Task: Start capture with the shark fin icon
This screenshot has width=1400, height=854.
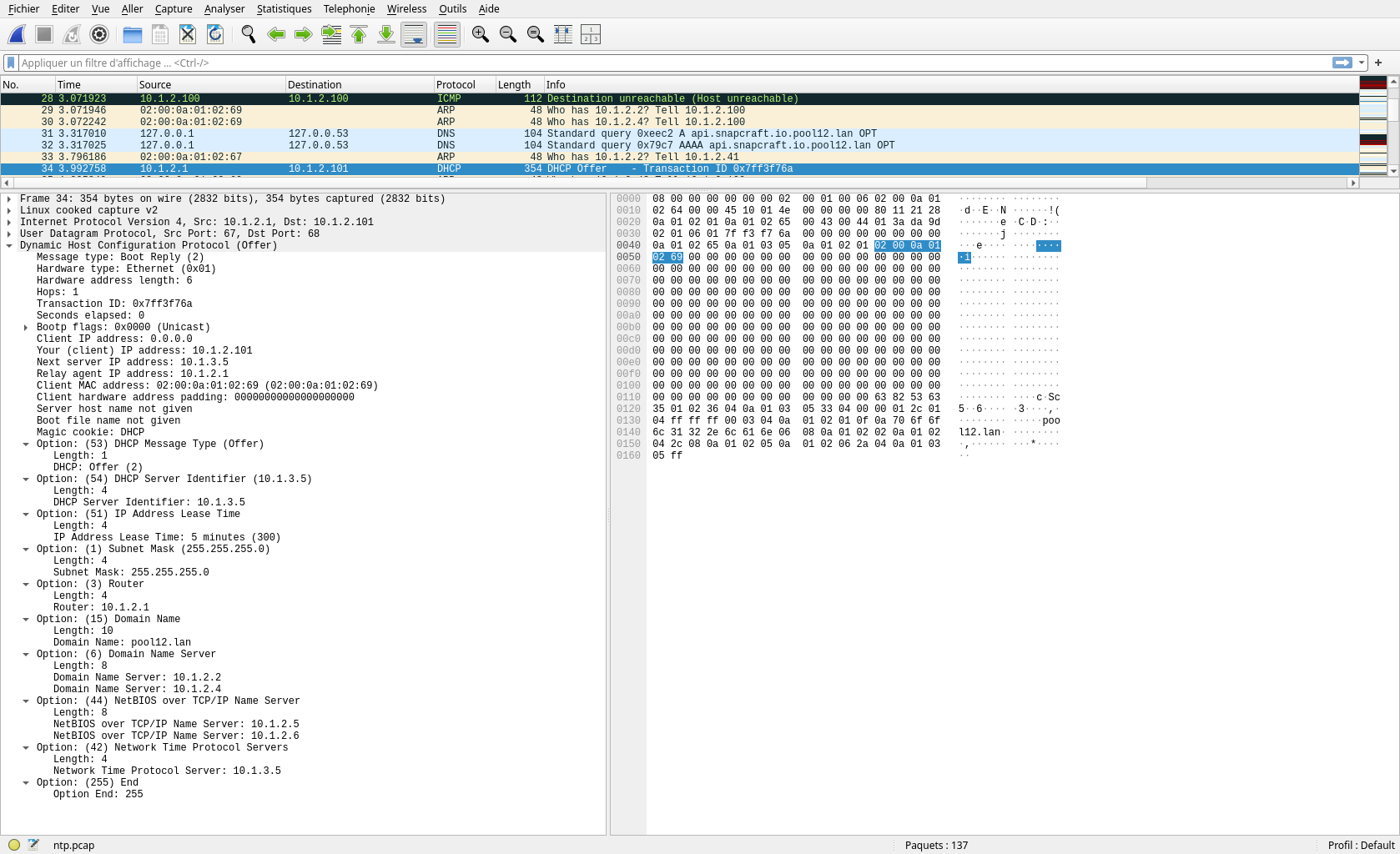Action: click(x=17, y=34)
